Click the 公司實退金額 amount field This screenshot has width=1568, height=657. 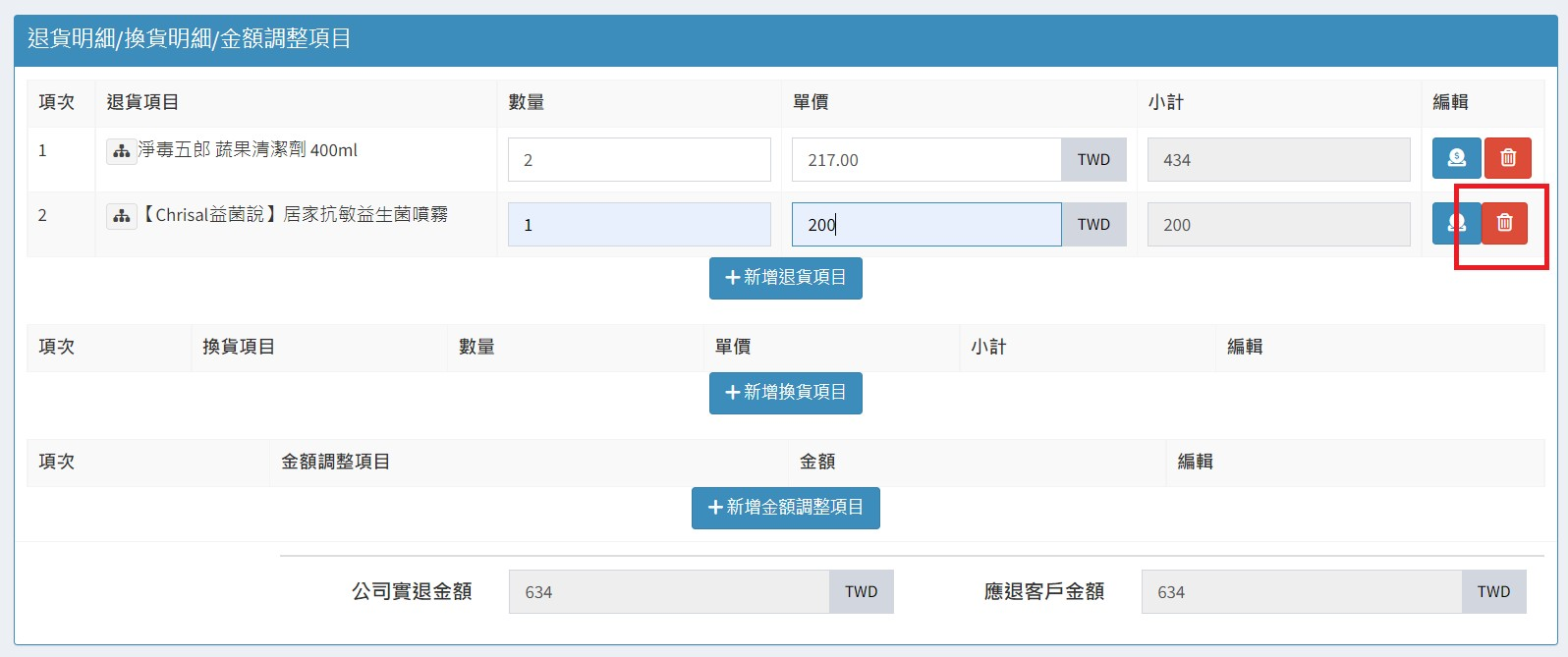tap(669, 592)
